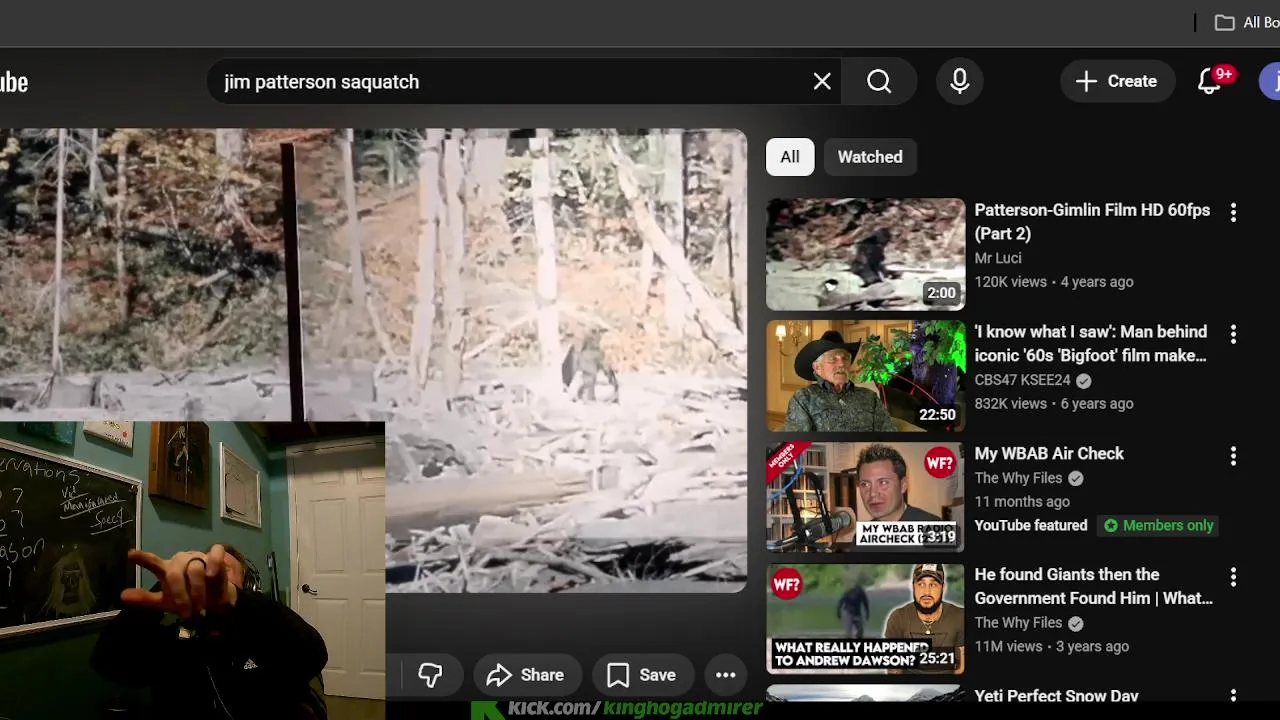Open My WBAB Air Check thumbnail

tap(865, 497)
